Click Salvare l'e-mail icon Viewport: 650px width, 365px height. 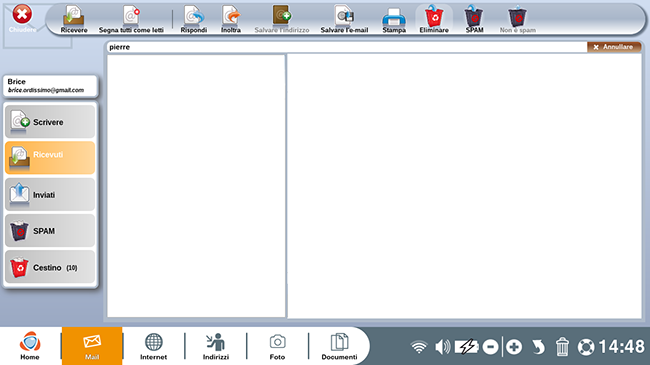point(344,19)
